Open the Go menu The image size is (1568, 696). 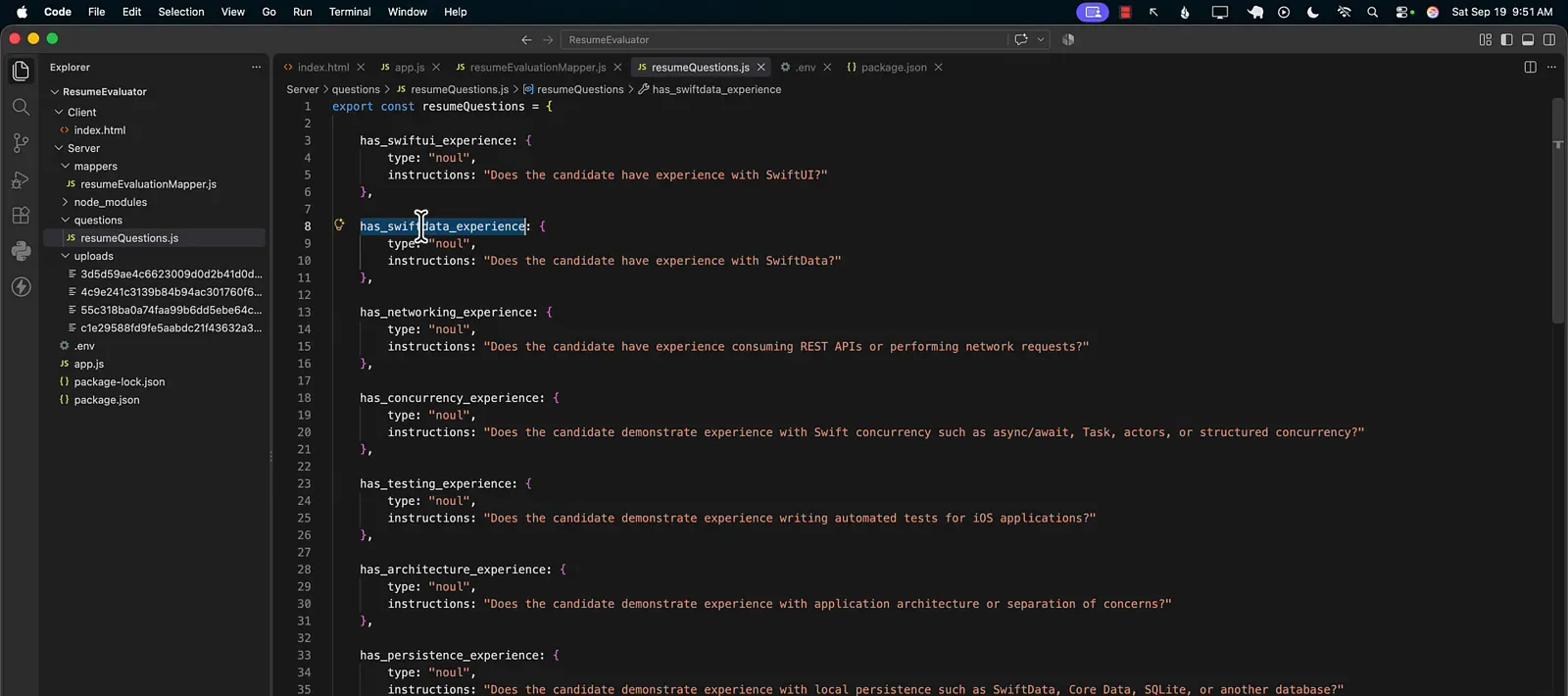pyautogui.click(x=269, y=12)
